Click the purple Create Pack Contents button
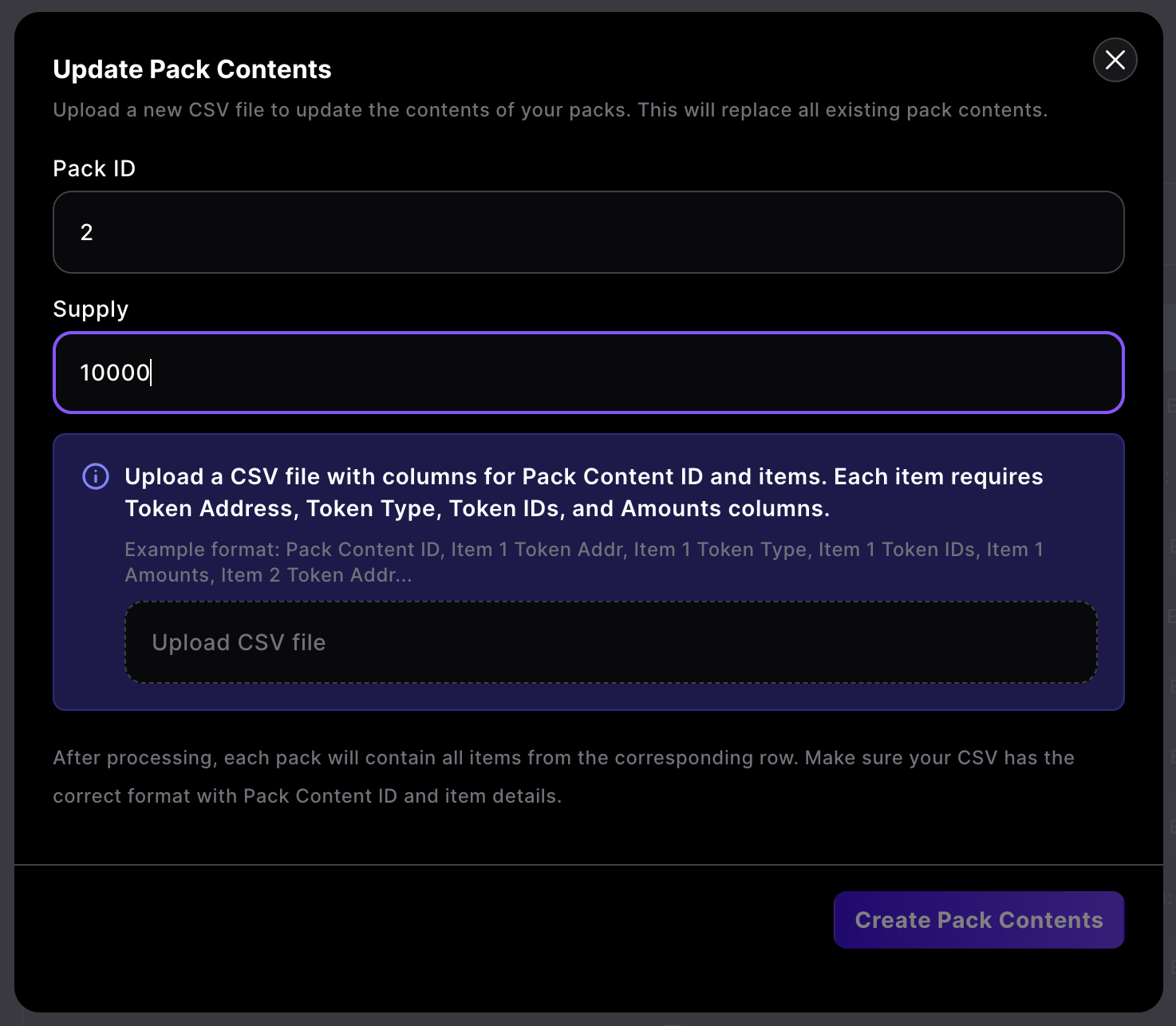Viewport: 1176px width, 1026px height. pyautogui.click(x=978, y=920)
